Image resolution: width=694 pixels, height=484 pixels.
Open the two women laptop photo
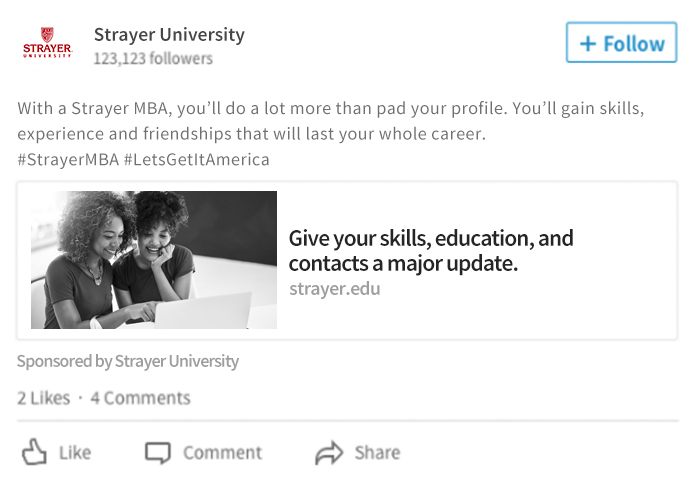[x=154, y=260]
